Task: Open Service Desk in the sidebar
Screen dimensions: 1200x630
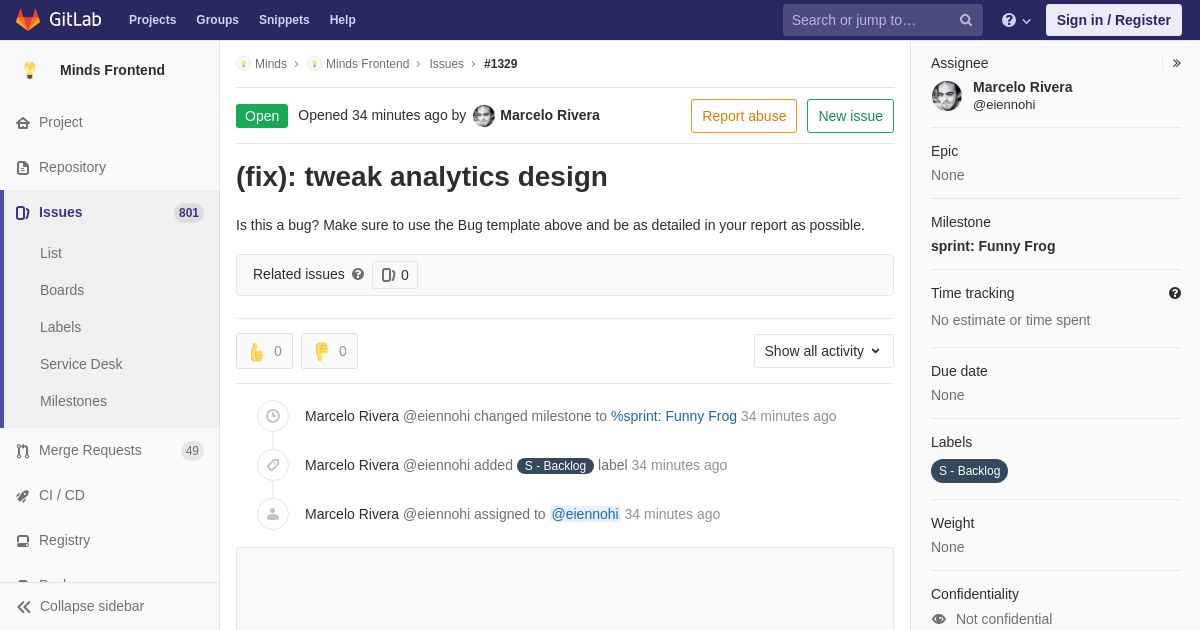Action: 81,364
